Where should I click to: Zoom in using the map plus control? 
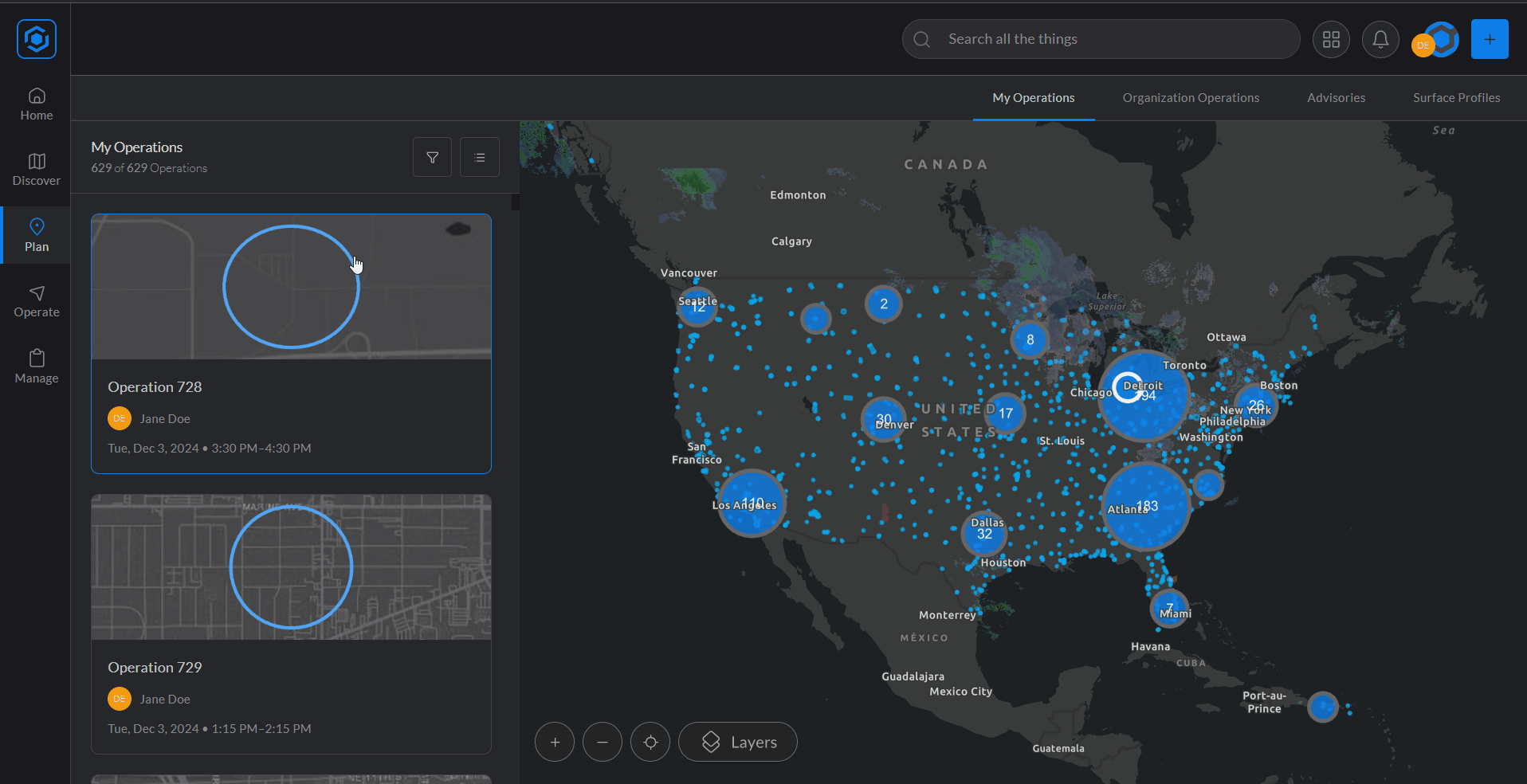coord(554,741)
